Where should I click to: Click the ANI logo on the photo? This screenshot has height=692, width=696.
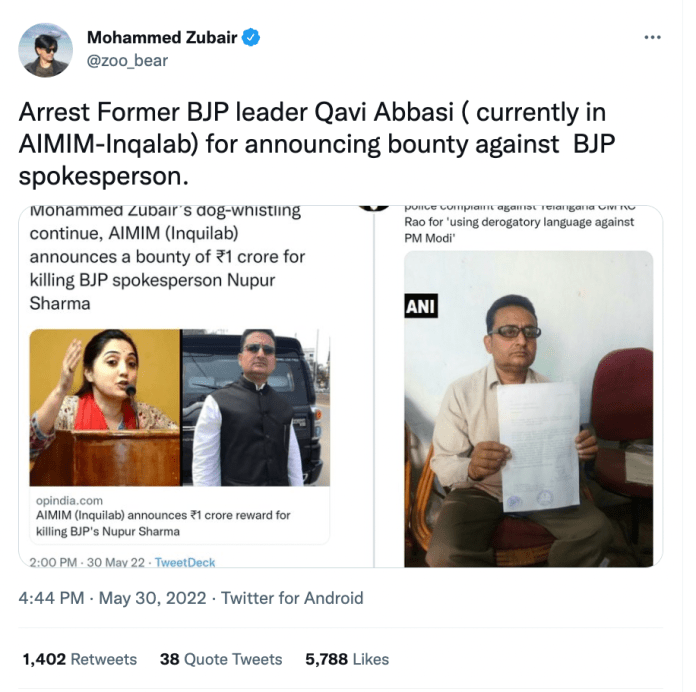421,306
